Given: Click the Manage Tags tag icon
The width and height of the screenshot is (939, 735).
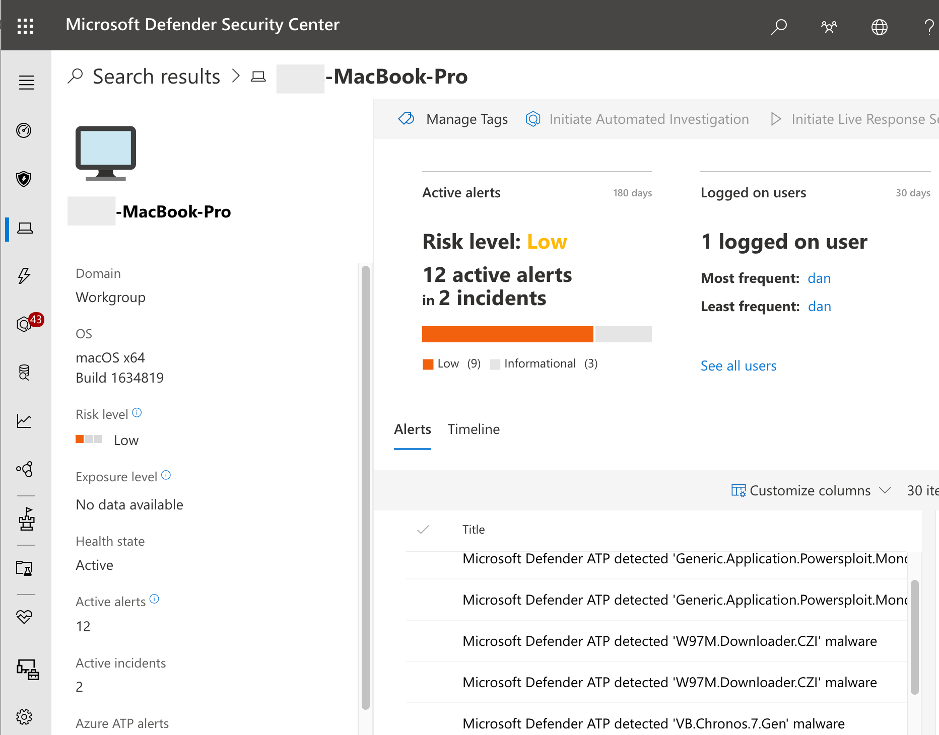Looking at the screenshot, I should coord(406,119).
